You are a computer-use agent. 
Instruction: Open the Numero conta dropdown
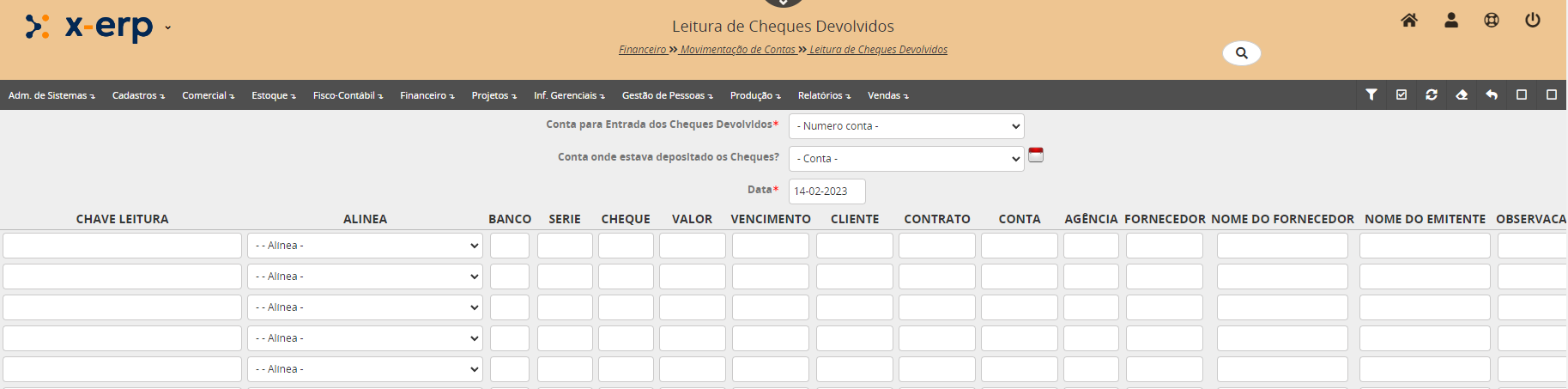[905, 126]
